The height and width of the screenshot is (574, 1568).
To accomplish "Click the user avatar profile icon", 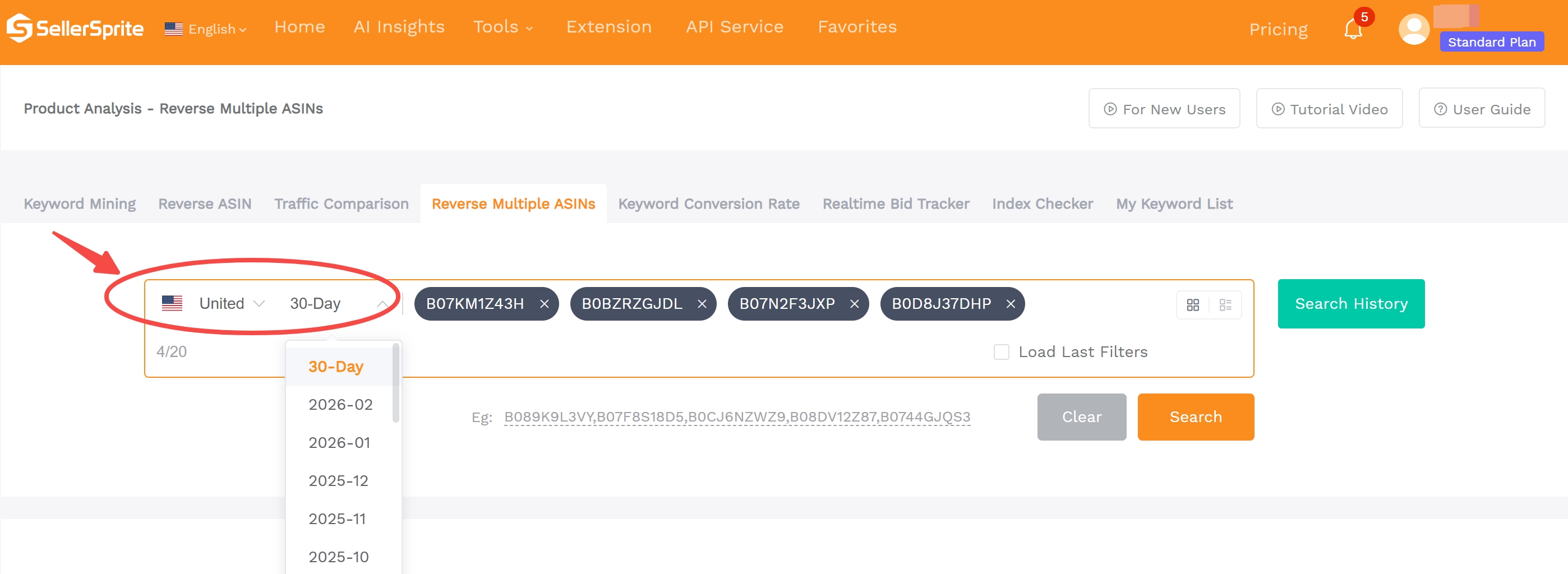I will coord(1413,29).
